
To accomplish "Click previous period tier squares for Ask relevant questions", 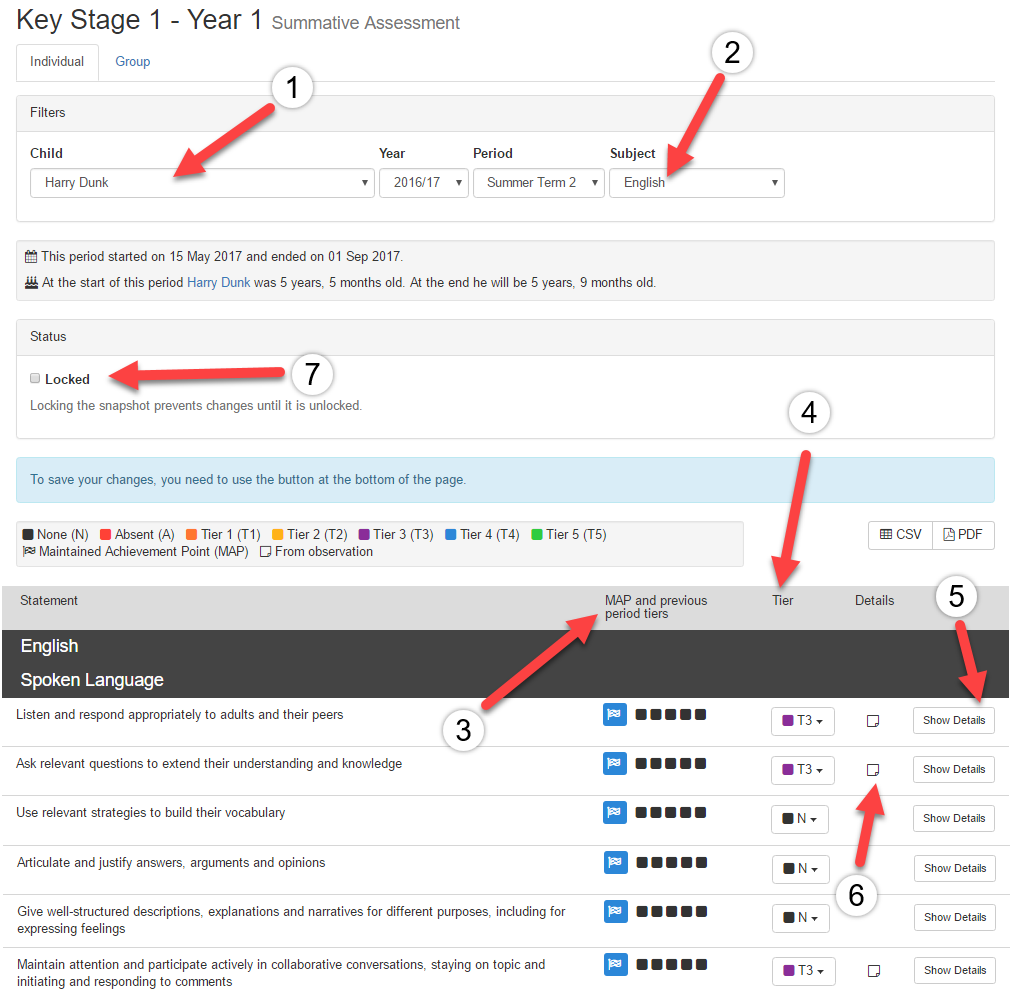I will pos(671,764).
